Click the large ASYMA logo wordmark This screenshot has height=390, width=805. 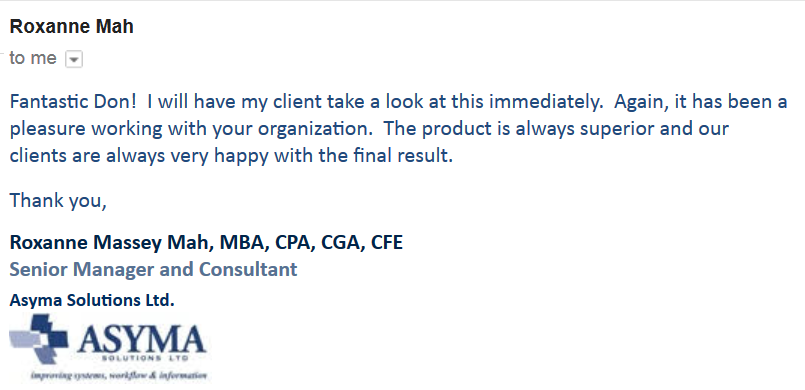click(142, 339)
